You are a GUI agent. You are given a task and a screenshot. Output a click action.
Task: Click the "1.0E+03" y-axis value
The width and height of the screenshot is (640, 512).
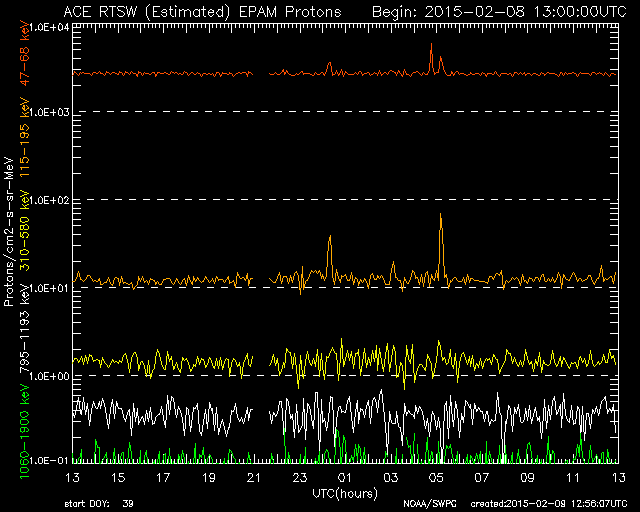51,112
